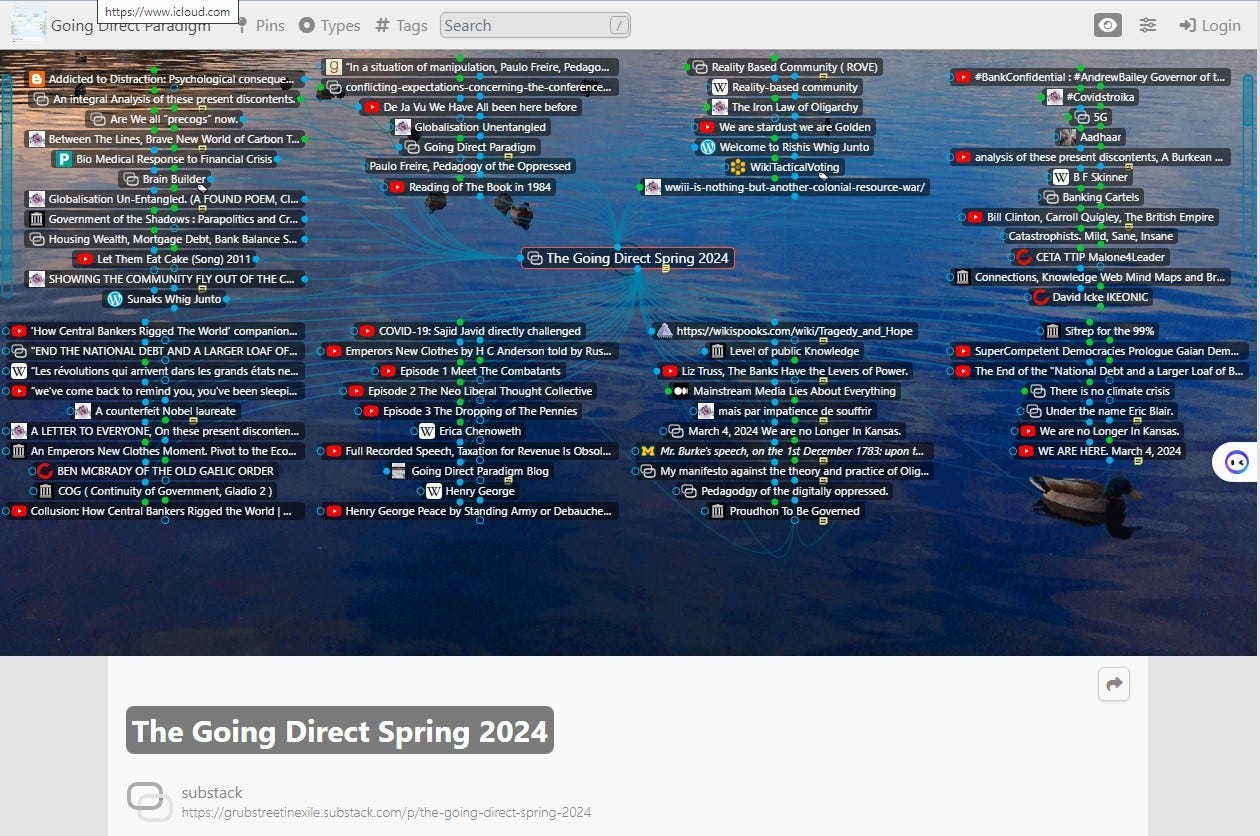The image size is (1260, 836).
Task: Select There is no climate crisis node
Action: [1099, 391]
